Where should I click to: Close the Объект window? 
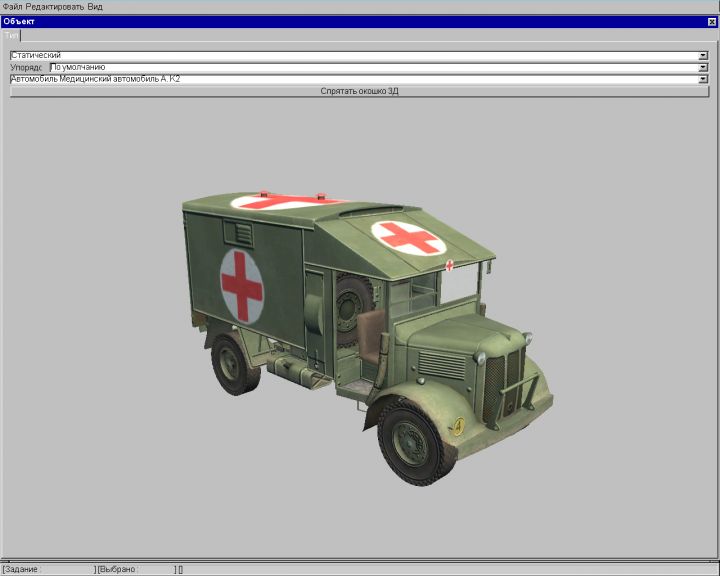point(712,21)
